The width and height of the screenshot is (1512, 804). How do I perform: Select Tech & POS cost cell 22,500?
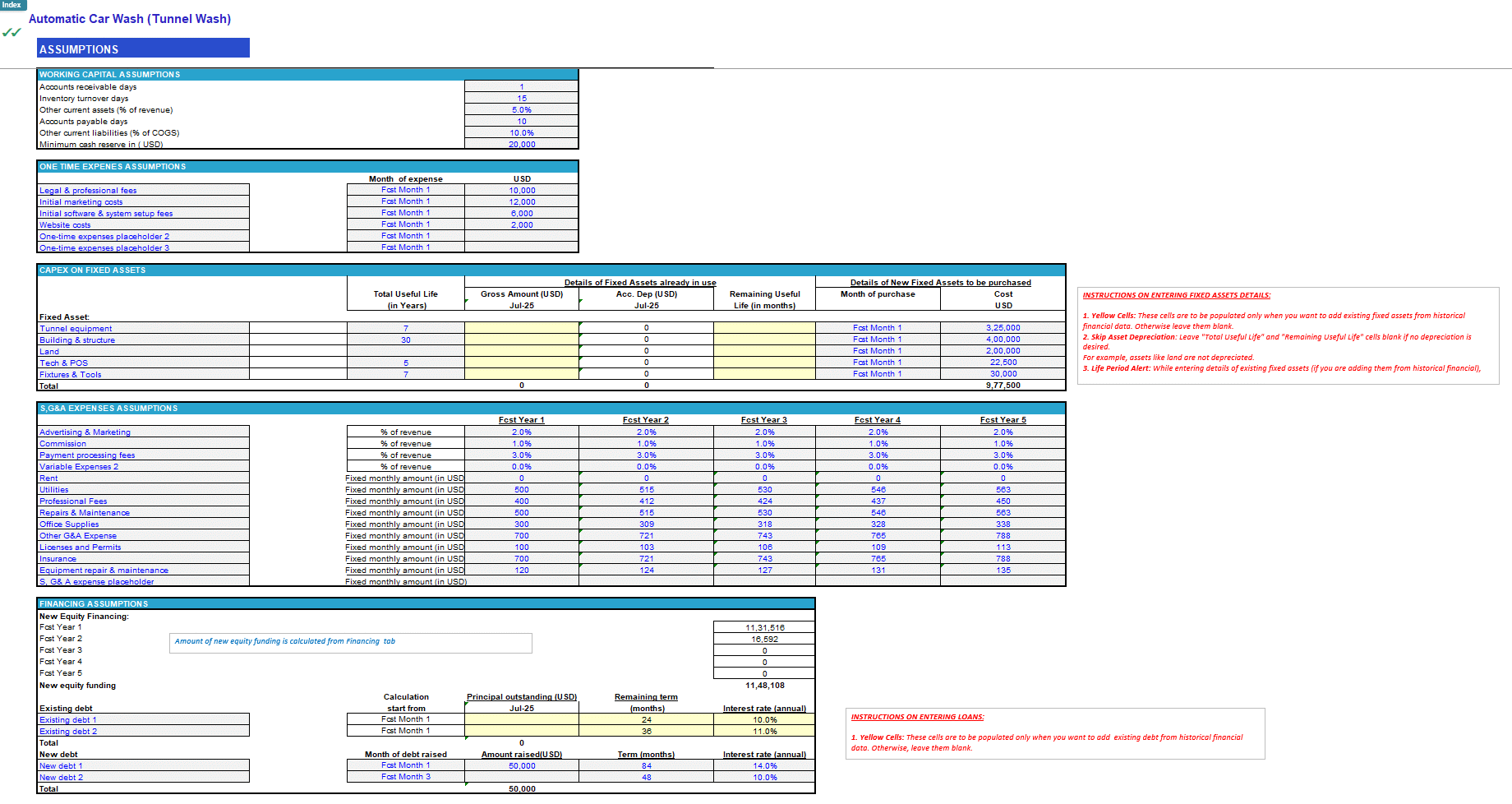coord(1003,363)
